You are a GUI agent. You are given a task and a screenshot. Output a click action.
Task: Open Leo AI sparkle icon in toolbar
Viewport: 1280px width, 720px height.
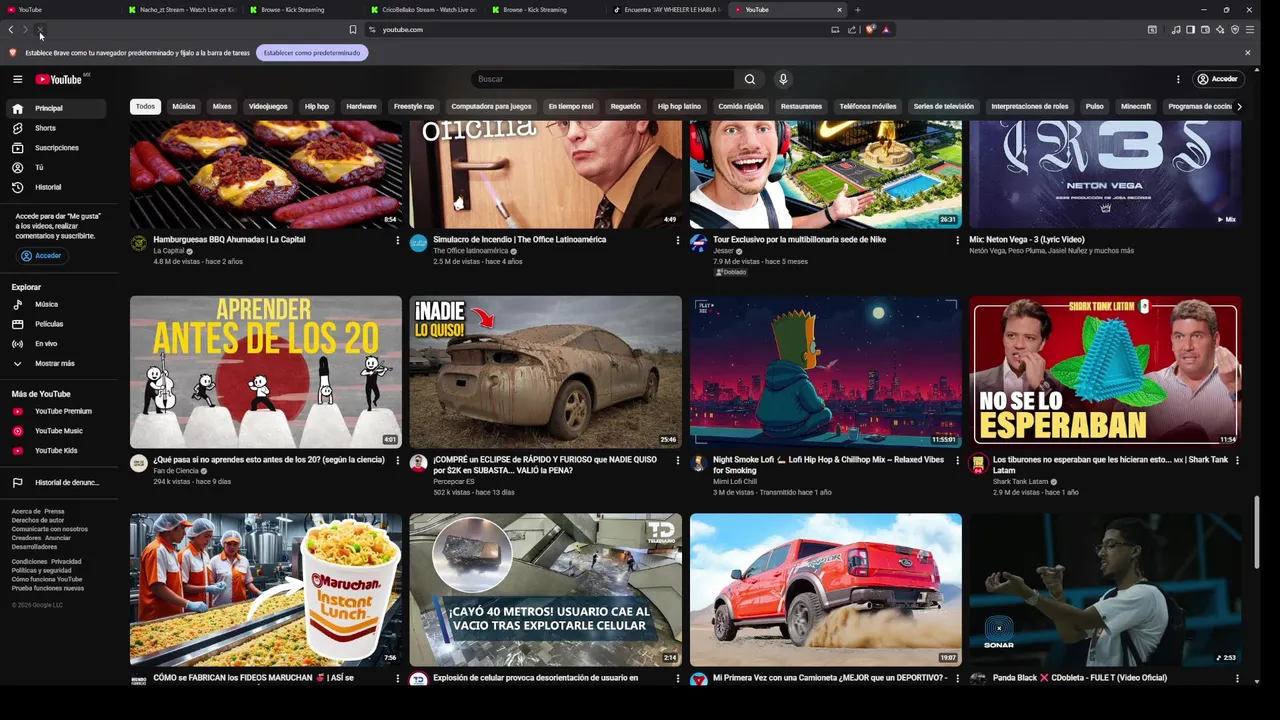pyautogui.click(x=1220, y=30)
